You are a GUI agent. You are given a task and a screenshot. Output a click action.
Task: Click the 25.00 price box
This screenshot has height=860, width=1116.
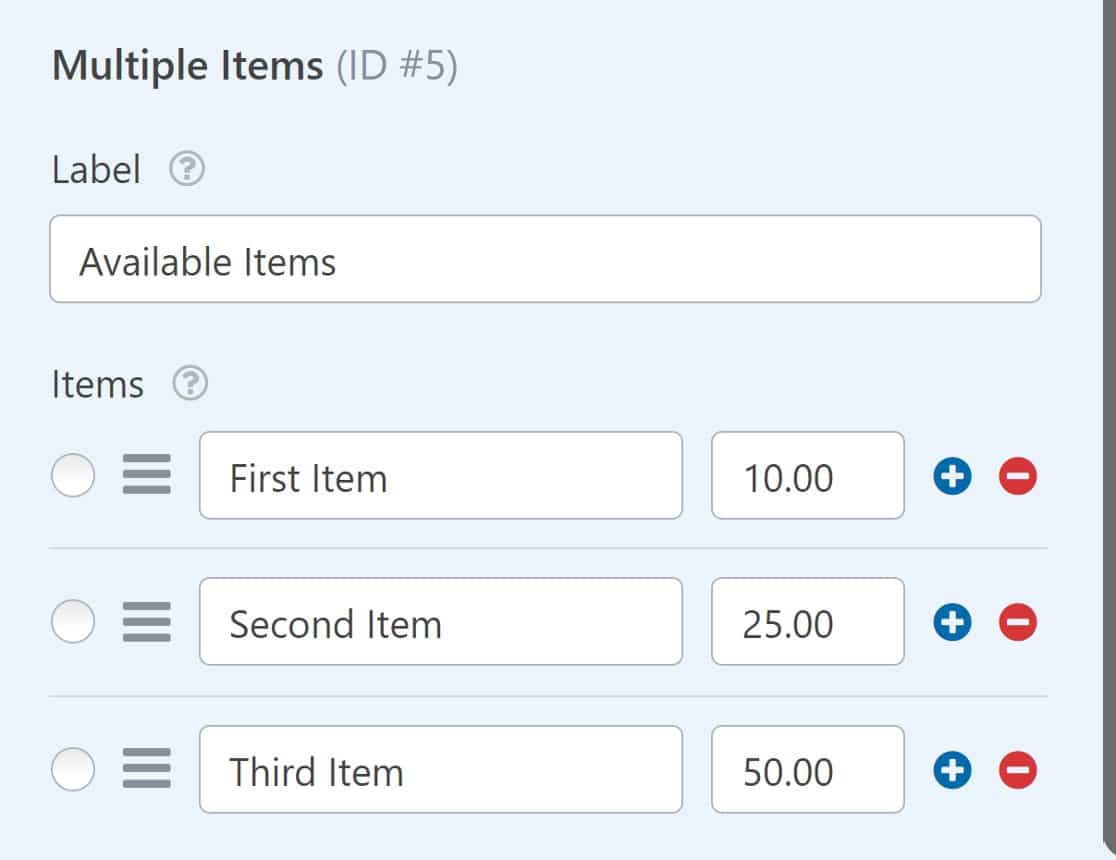(x=807, y=622)
